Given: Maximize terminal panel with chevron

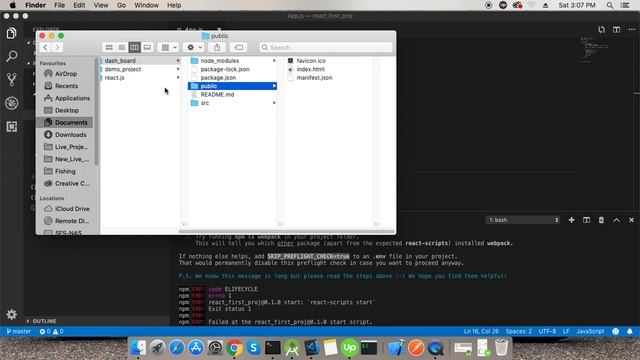Looking at the screenshot, I should point(616,220).
